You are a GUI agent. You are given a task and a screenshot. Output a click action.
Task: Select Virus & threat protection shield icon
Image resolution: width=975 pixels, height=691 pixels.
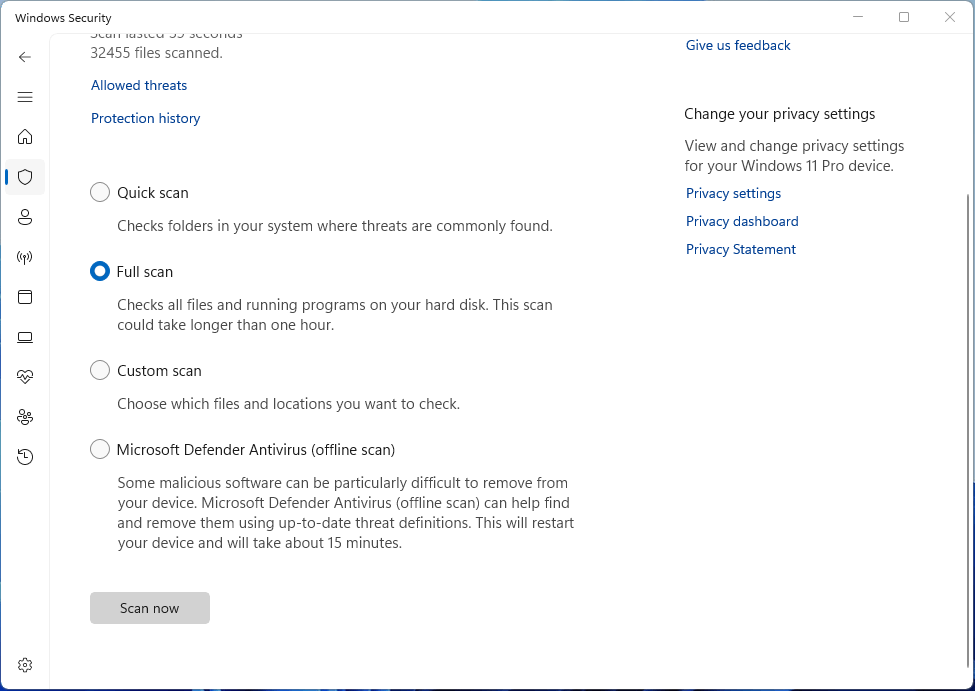click(25, 177)
